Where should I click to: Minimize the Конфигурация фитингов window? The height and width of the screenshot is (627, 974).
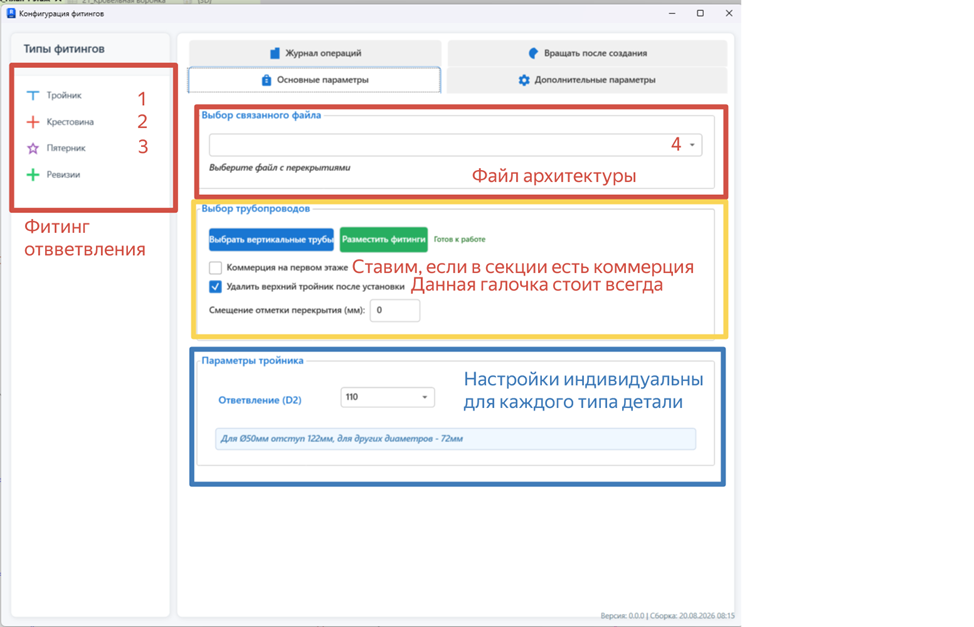click(x=671, y=13)
